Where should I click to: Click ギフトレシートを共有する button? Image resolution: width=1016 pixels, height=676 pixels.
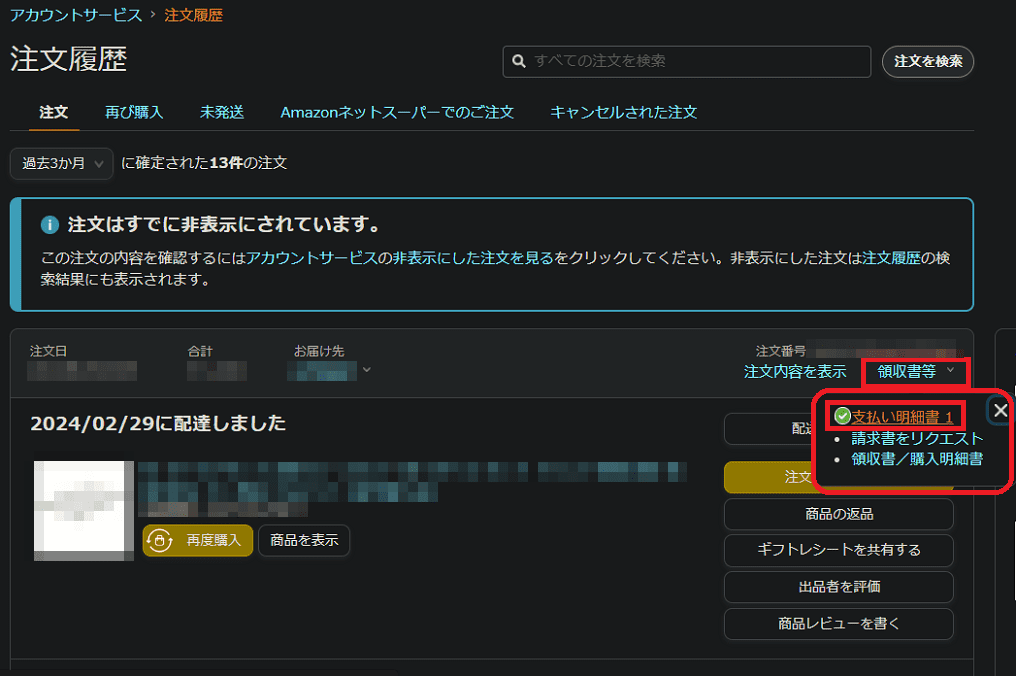coord(838,550)
